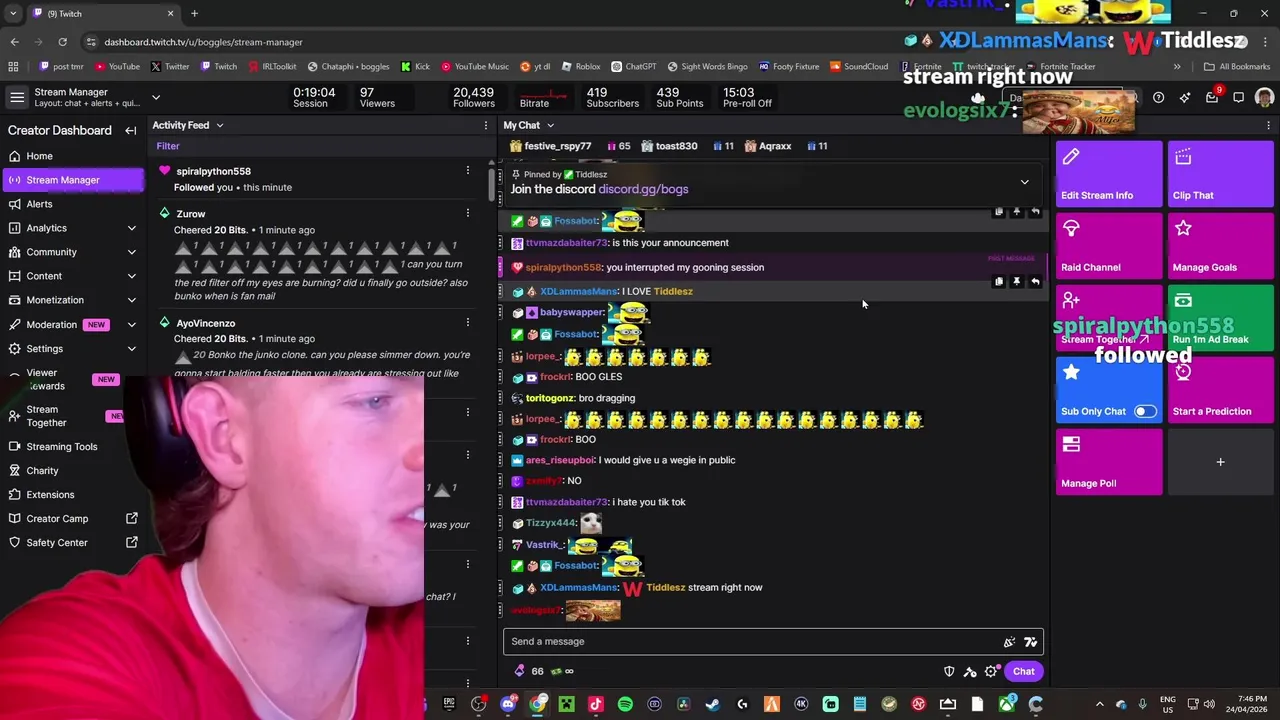Expand the Community sidebar section
This screenshot has width=1280, height=720.
(x=131, y=252)
